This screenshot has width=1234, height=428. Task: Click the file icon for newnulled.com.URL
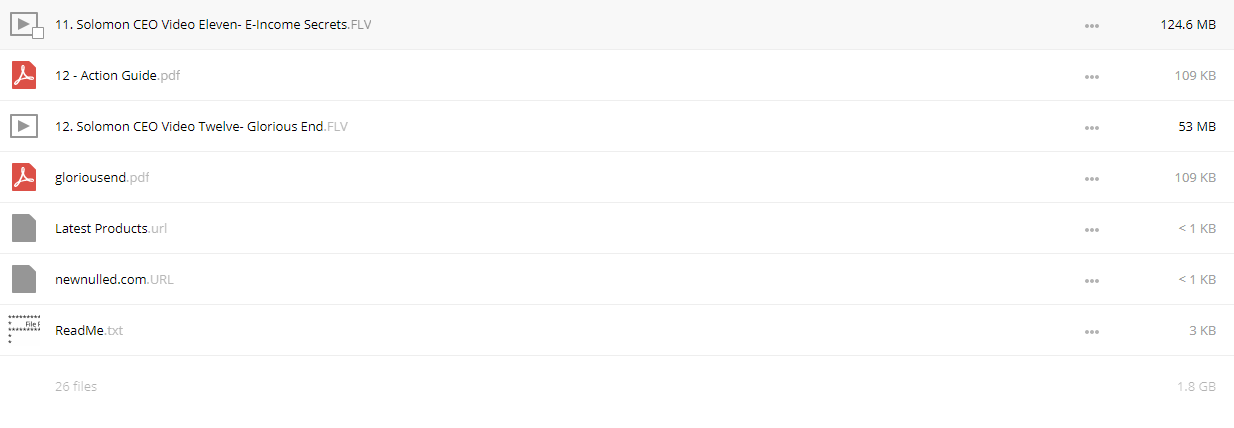[x=24, y=279]
